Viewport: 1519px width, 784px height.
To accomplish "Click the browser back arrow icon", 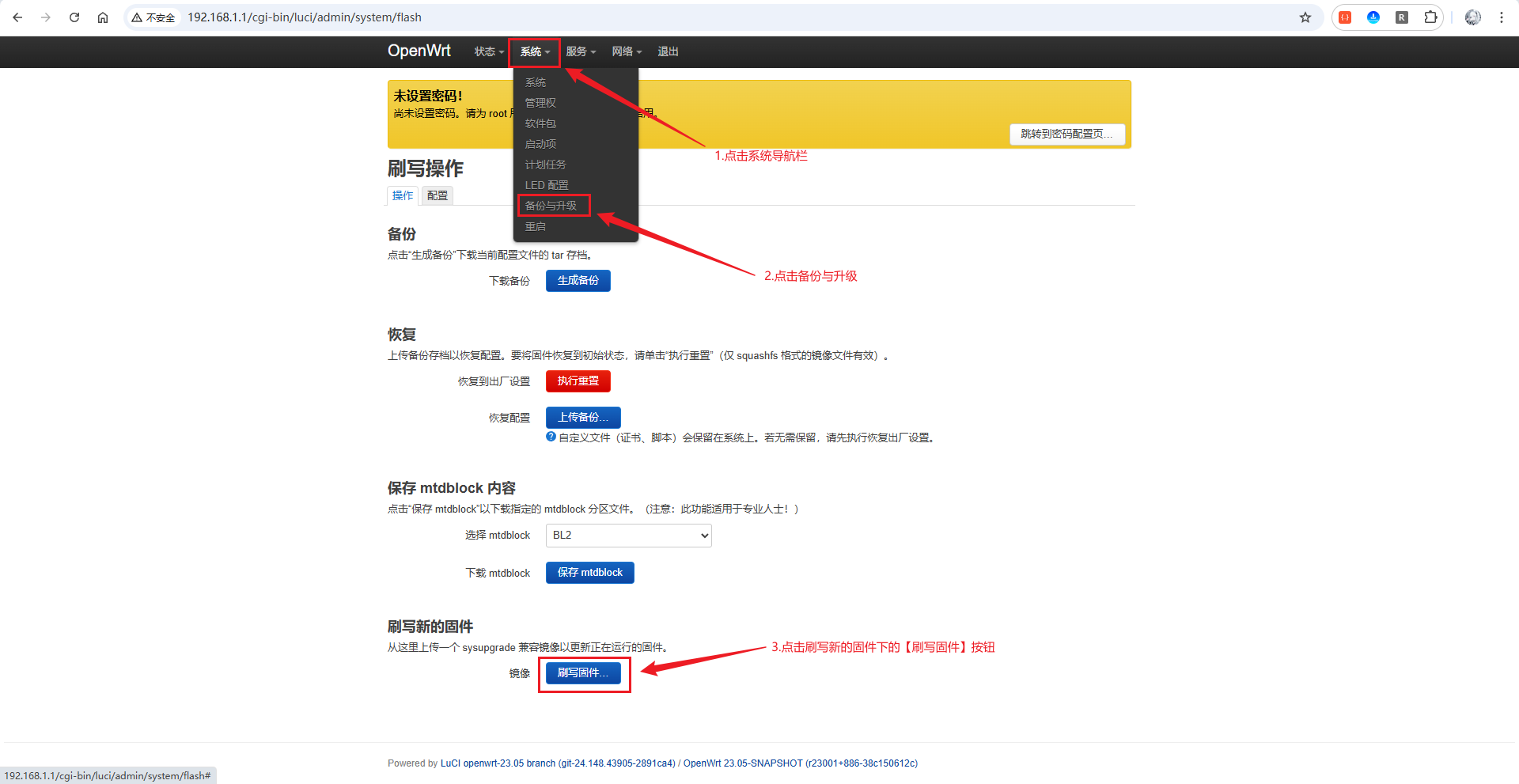I will point(17,17).
